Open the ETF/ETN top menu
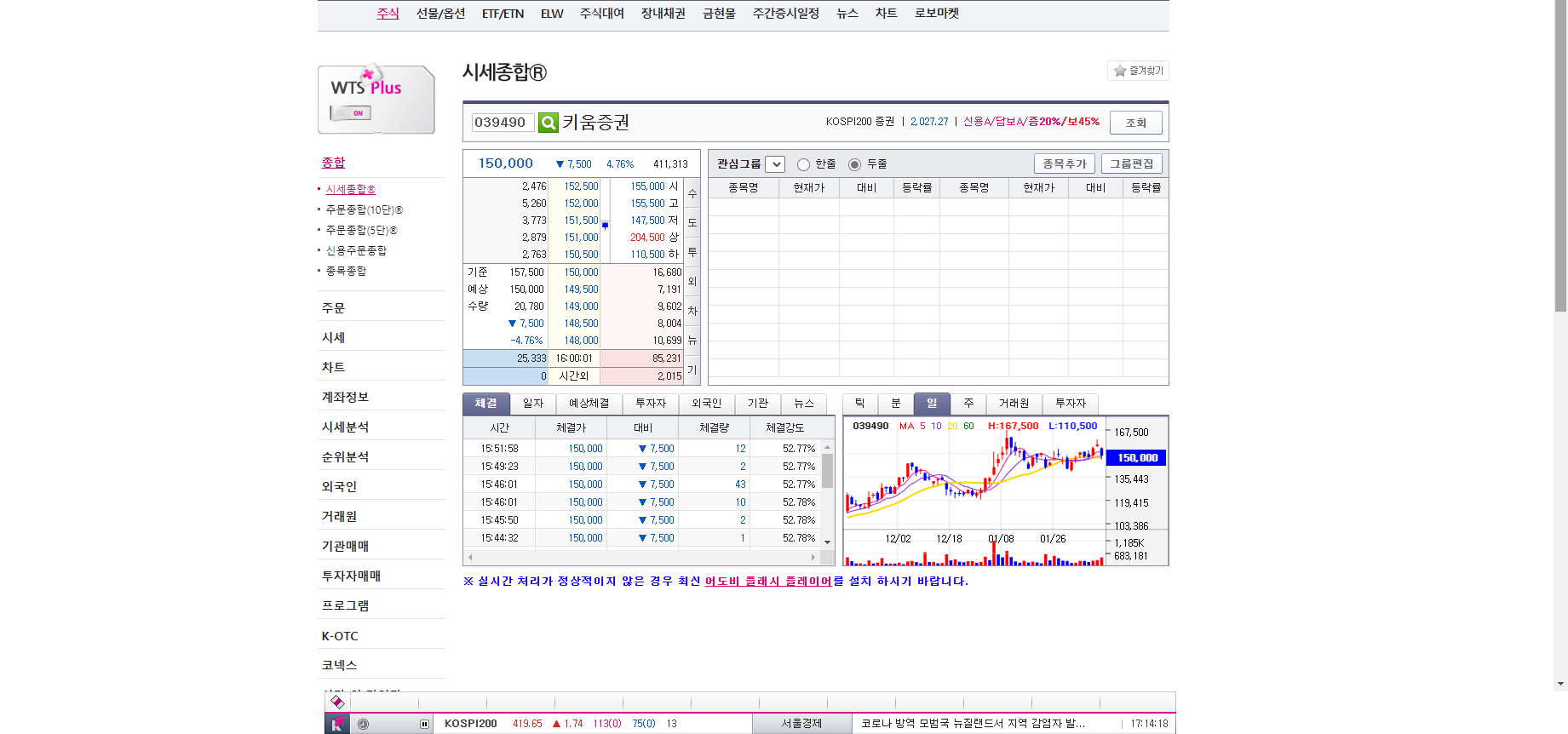The width and height of the screenshot is (1568, 734). [503, 14]
